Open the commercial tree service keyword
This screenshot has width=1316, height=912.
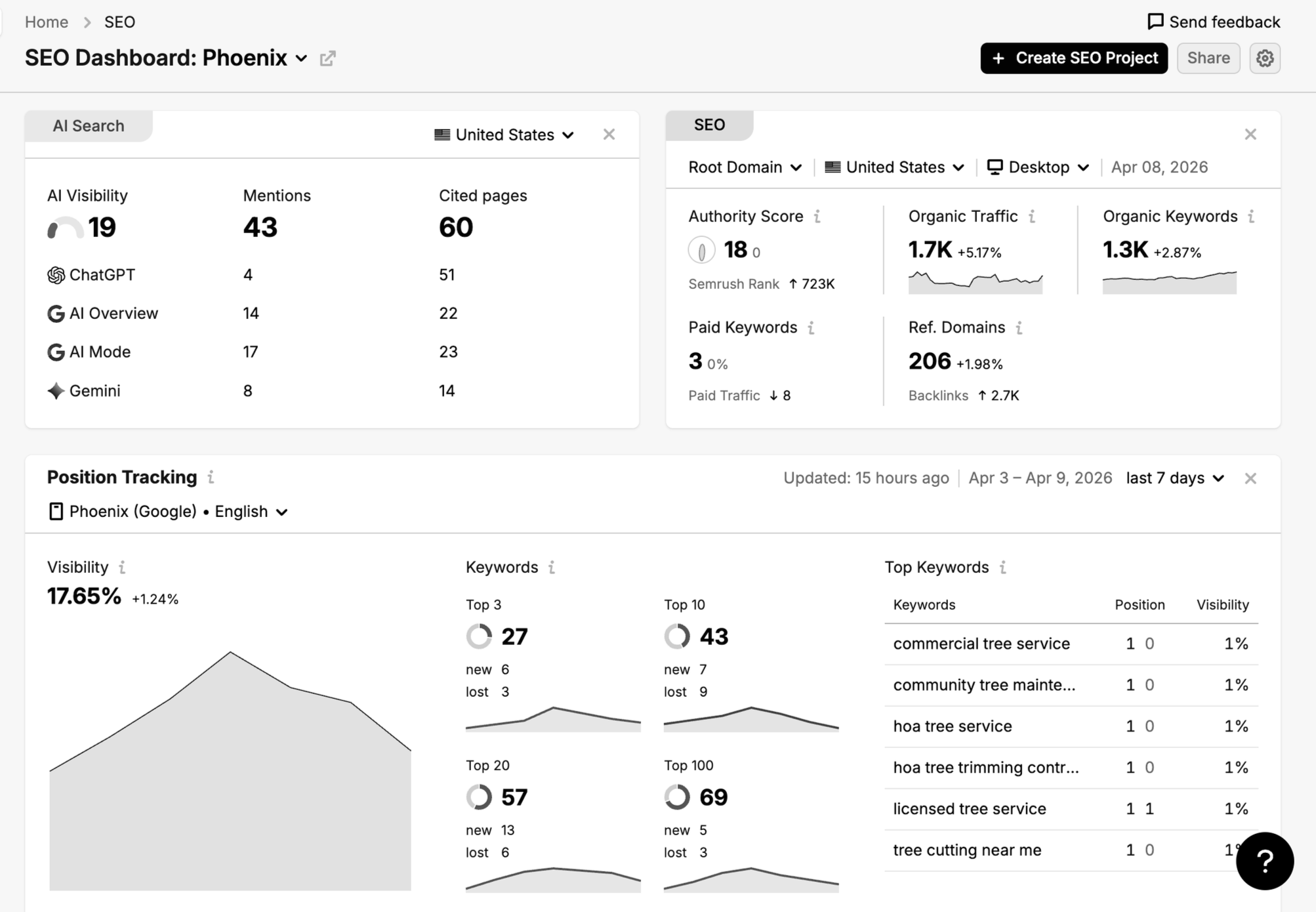[981, 644]
